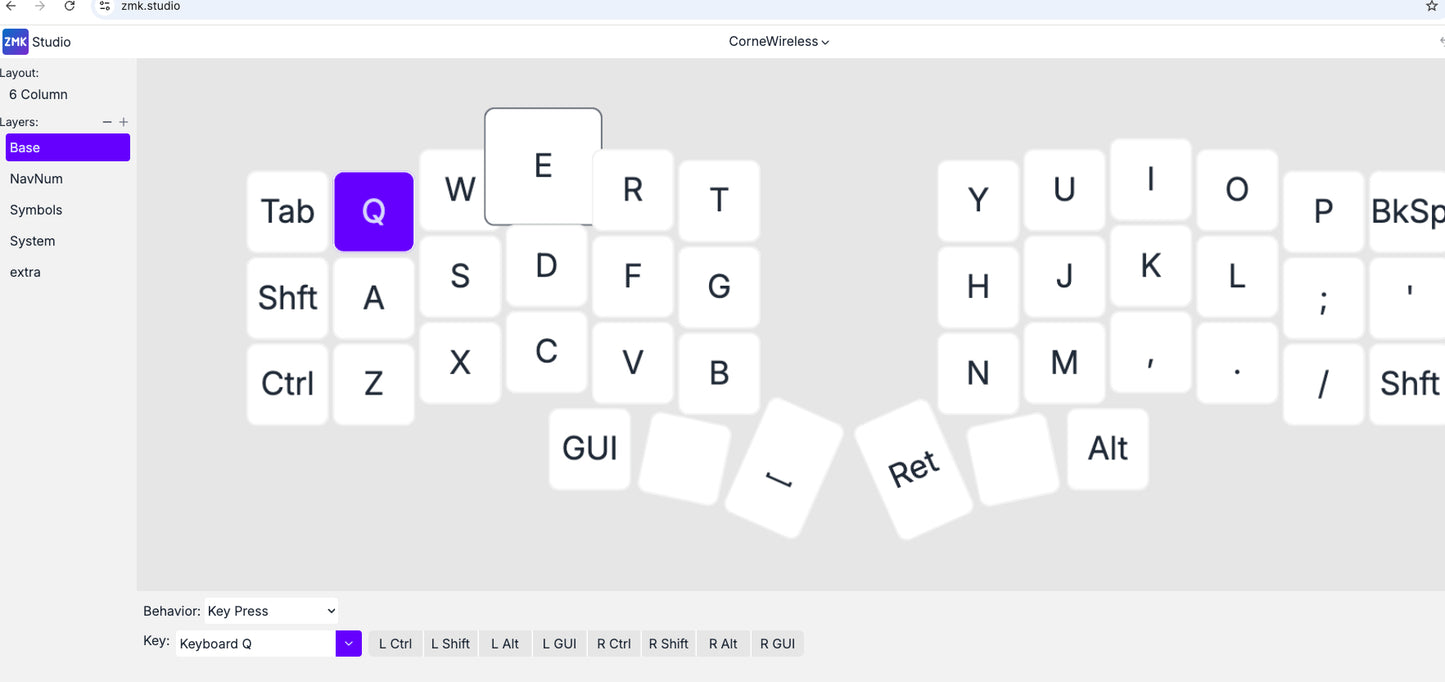
Task: Add a new layer with the plus icon
Action: pyautogui.click(x=123, y=121)
